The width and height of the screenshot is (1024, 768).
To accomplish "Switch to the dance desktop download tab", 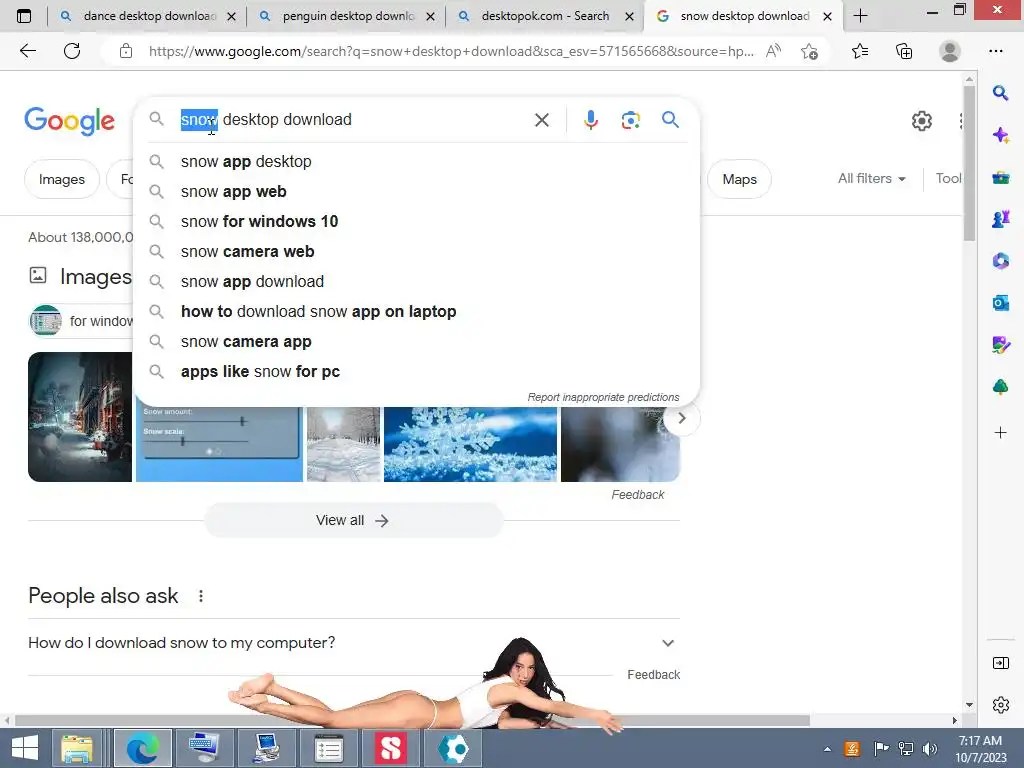I will pyautogui.click(x=147, y=16).
